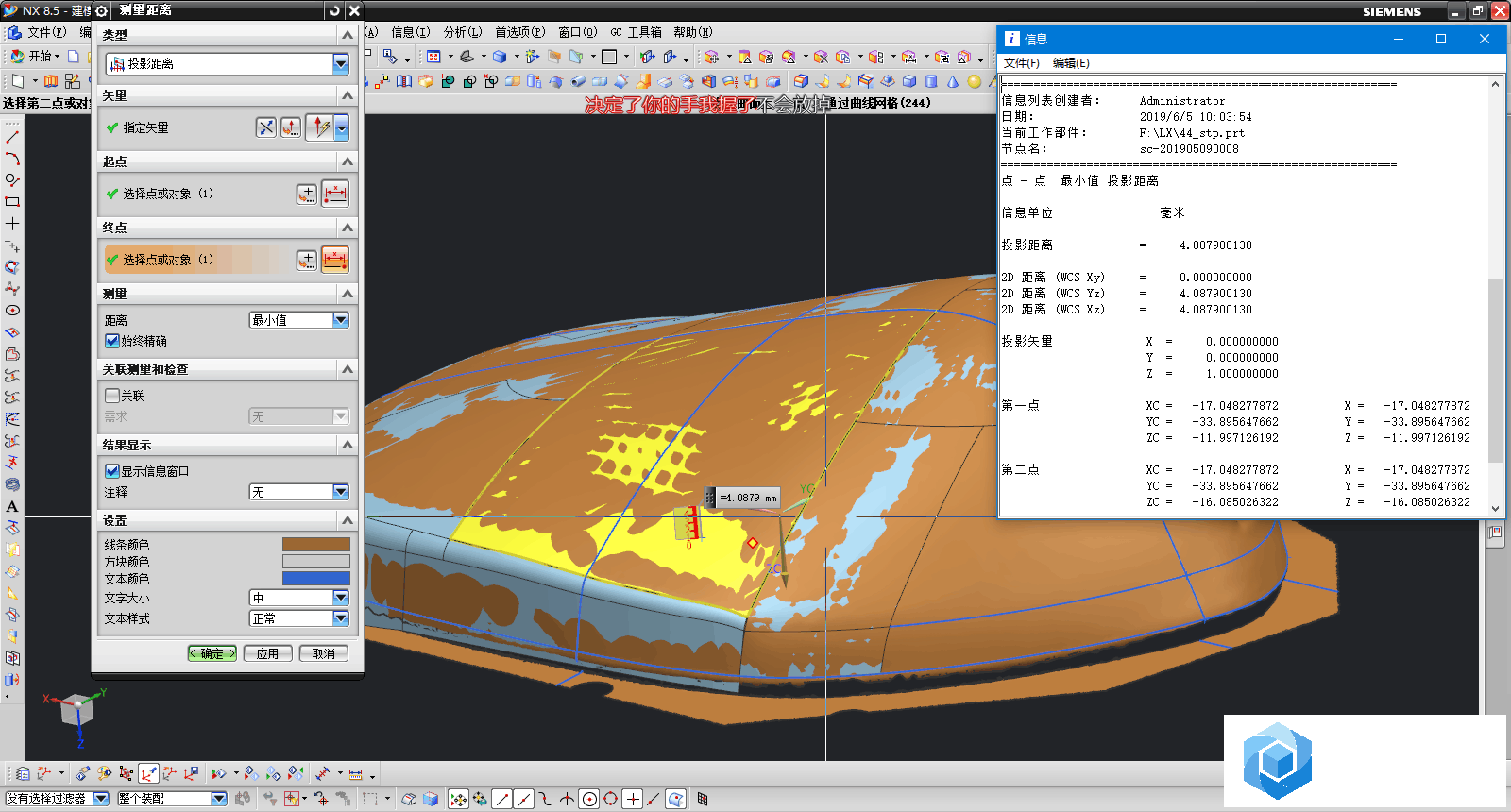Change the 方块颜色 gray swatch
This screenshot has width=1511, height=812.
click(316, 561)
